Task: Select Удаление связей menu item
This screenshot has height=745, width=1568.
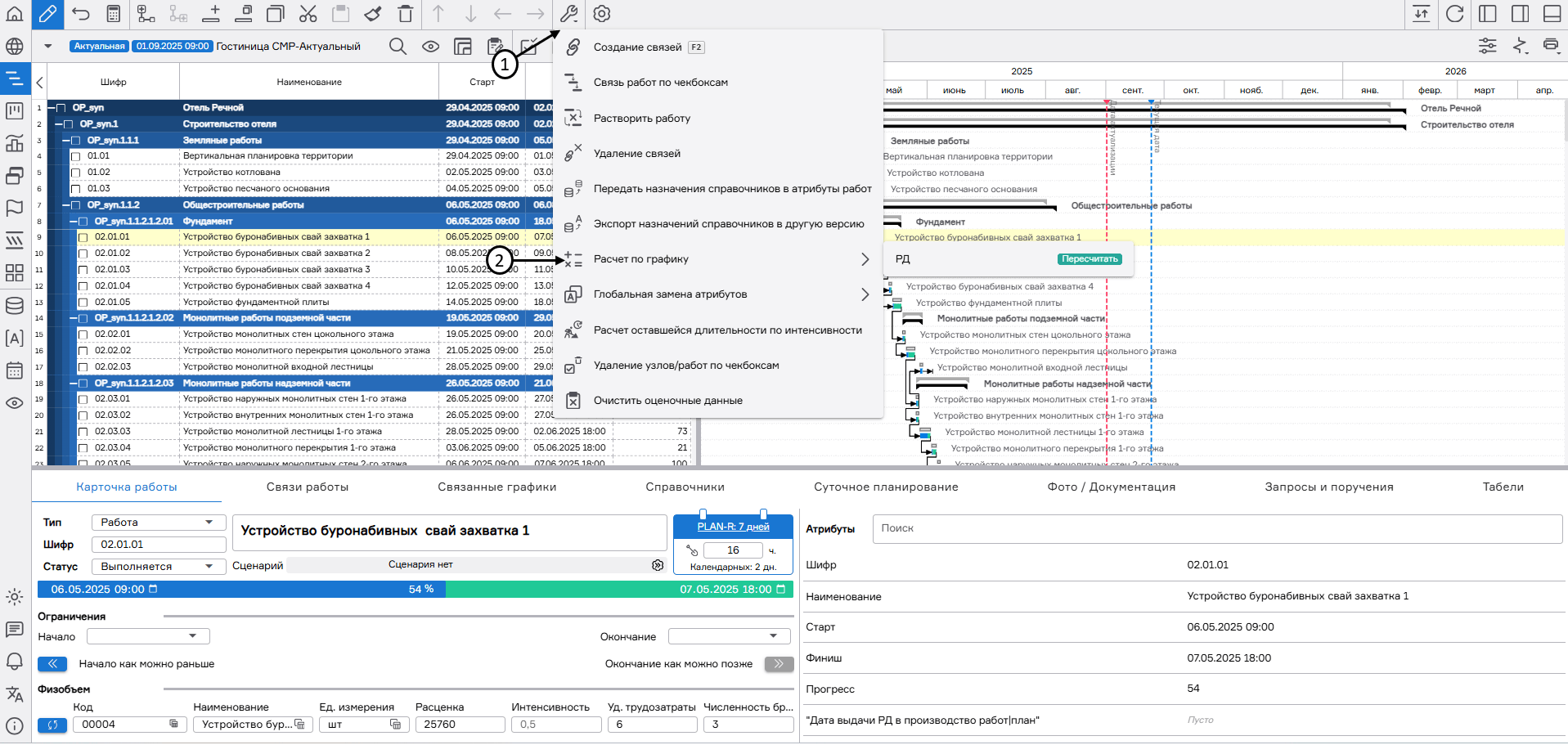Action: (x=636, y=154)
